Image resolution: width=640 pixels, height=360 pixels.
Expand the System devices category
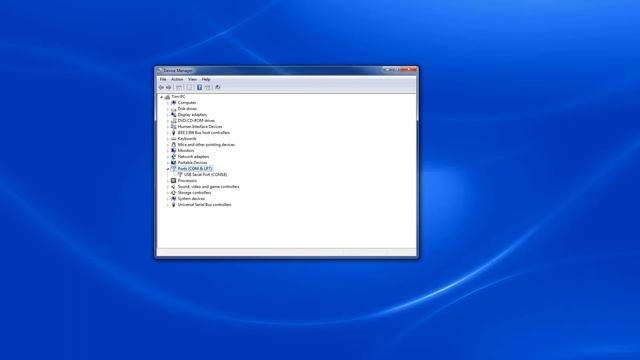(x=168, y=199)
